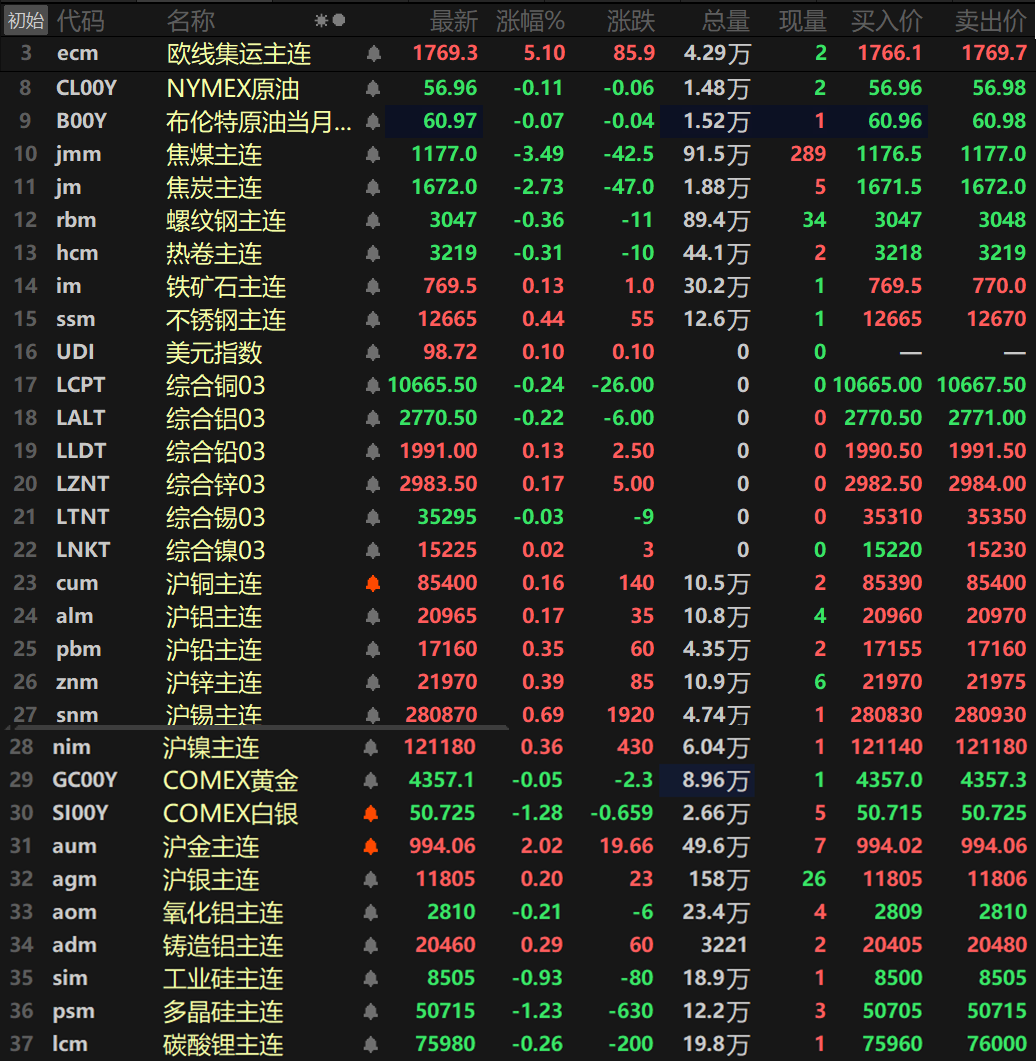This screenshot has height=1061, width=1036.
Task: Select the 初始 tab
Action: pyautogui.click(x=26, y=20)
